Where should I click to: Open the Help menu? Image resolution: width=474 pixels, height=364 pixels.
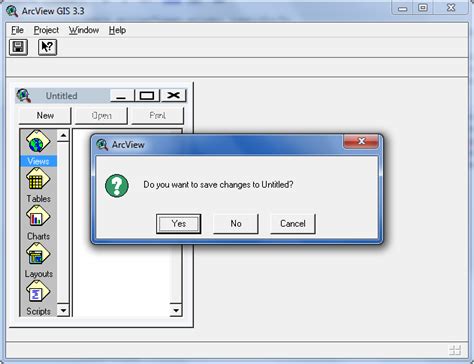[117, 30]
